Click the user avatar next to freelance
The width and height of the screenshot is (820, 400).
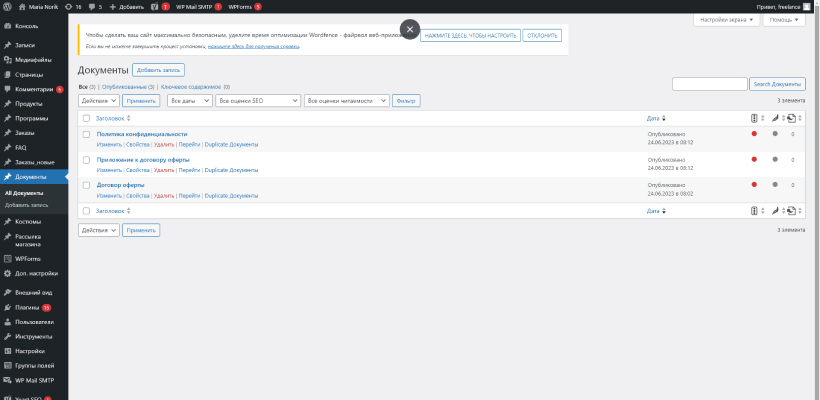click(x=804, y=6)
